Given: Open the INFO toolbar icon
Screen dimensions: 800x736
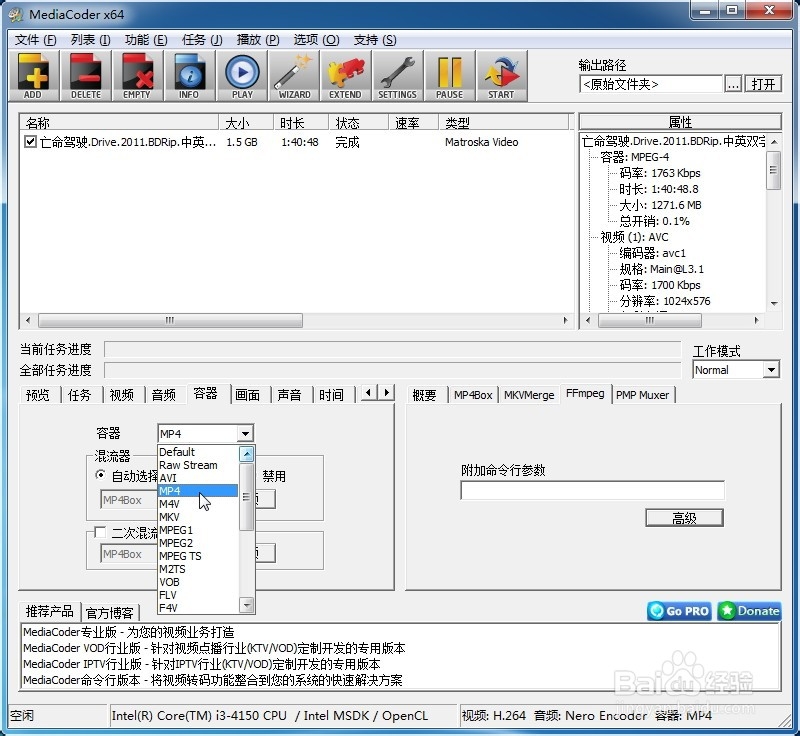Looking at the screenshot, I should tap(189, 75).
